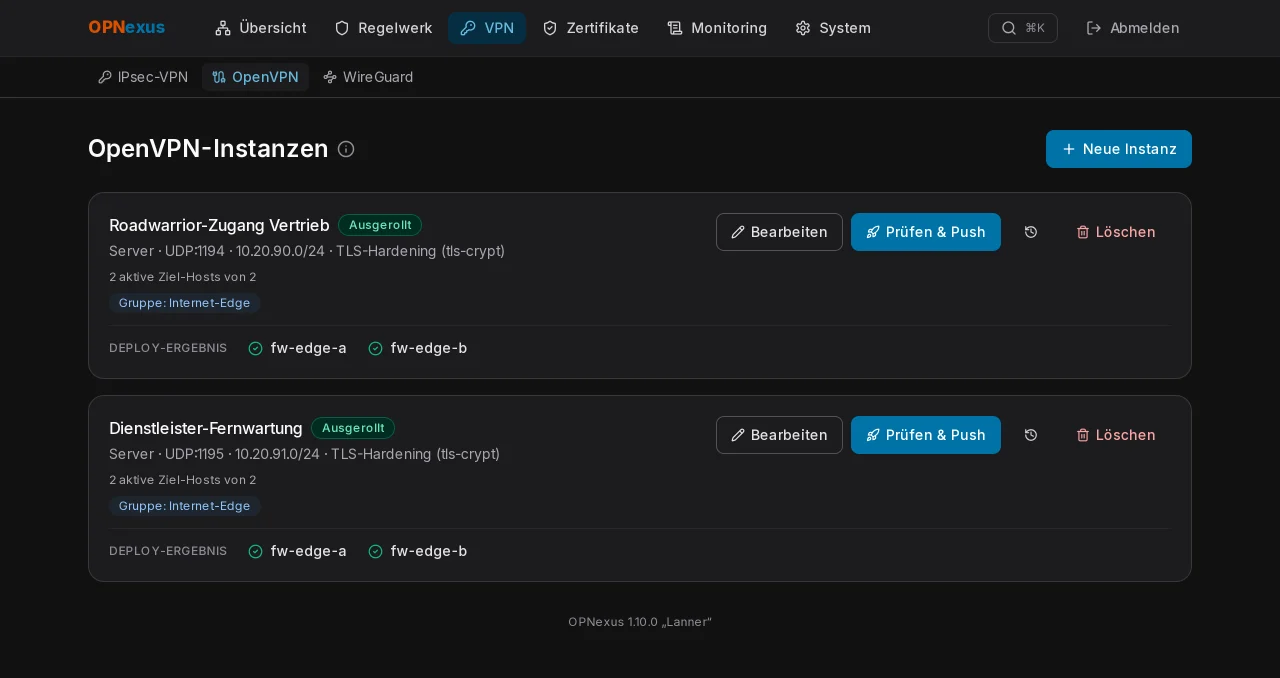Edit the Dienstleister-Fernwartung instance

point(779,435)
